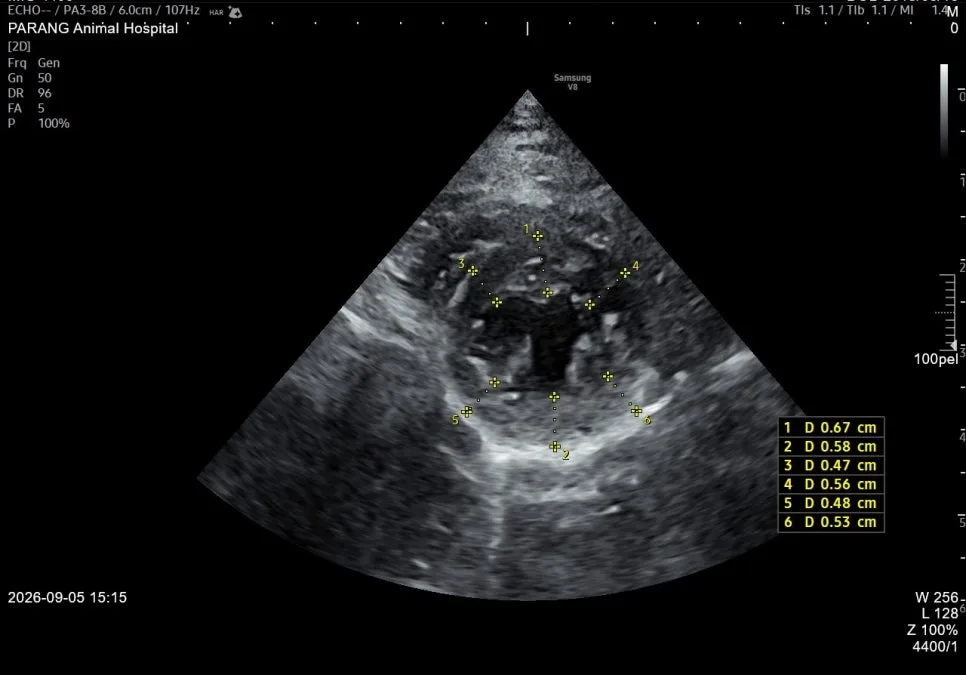Click the P 100% power value

pyautogui.click(x=39, y=124)
